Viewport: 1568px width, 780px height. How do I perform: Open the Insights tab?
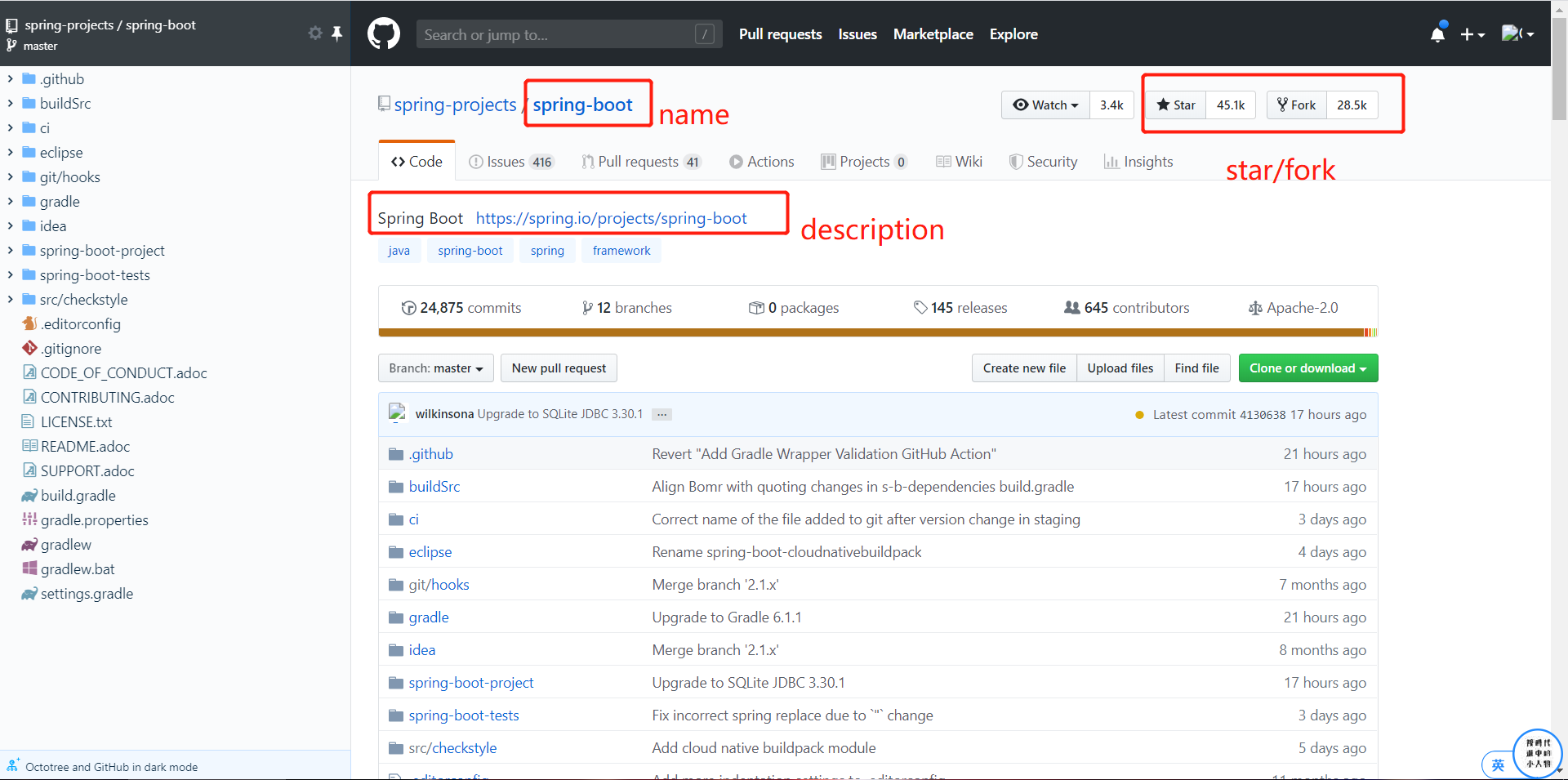[x=1138, y=162]
